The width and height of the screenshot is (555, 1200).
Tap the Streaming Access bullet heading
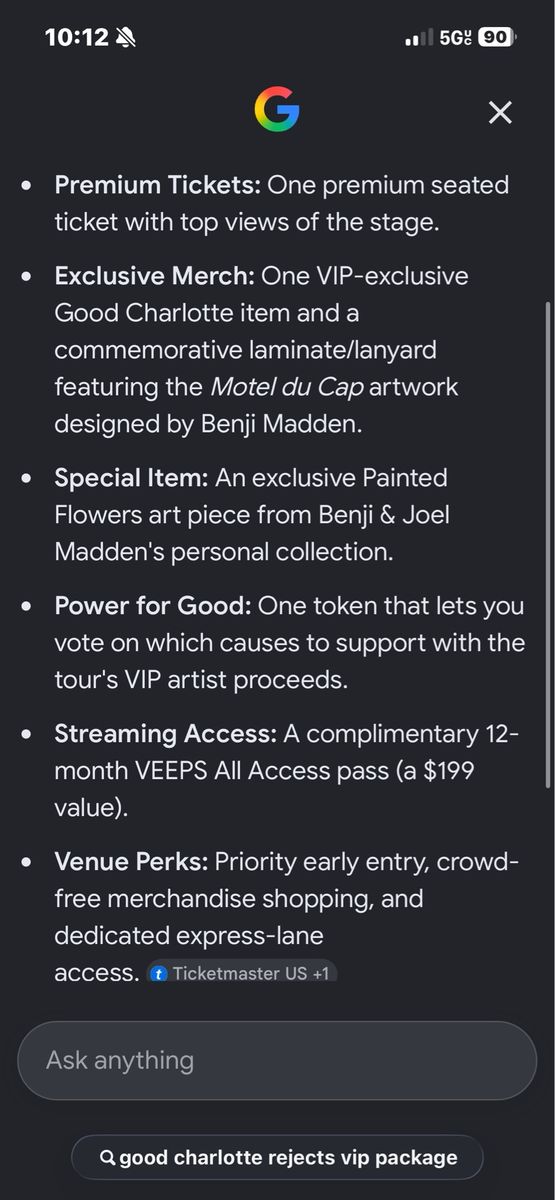click(x=165, y=734)
